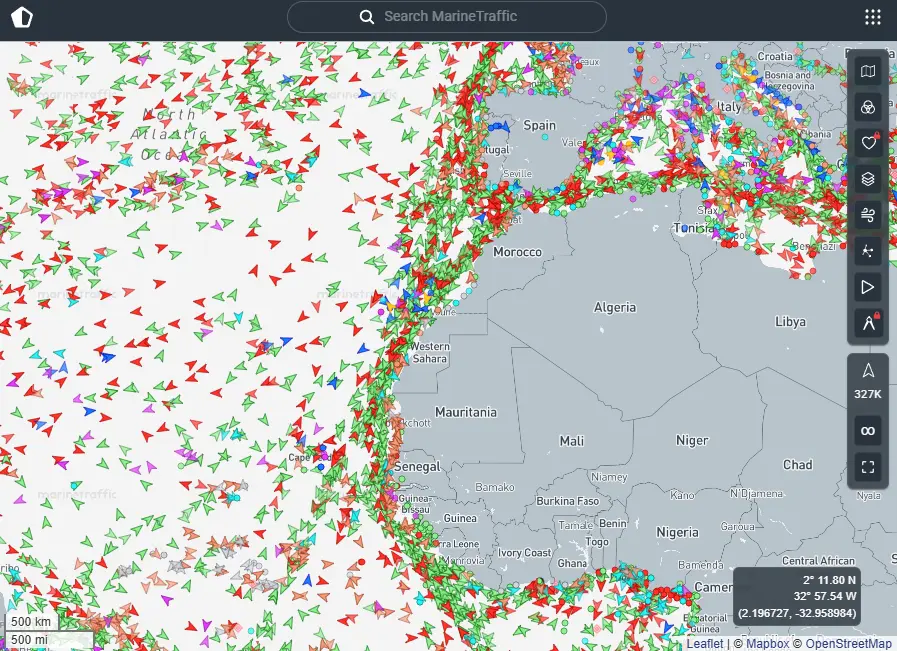This screenshot has height=651, width=897.
Task: Enter fullscreen map mode
Action: [x=868, y=467]
